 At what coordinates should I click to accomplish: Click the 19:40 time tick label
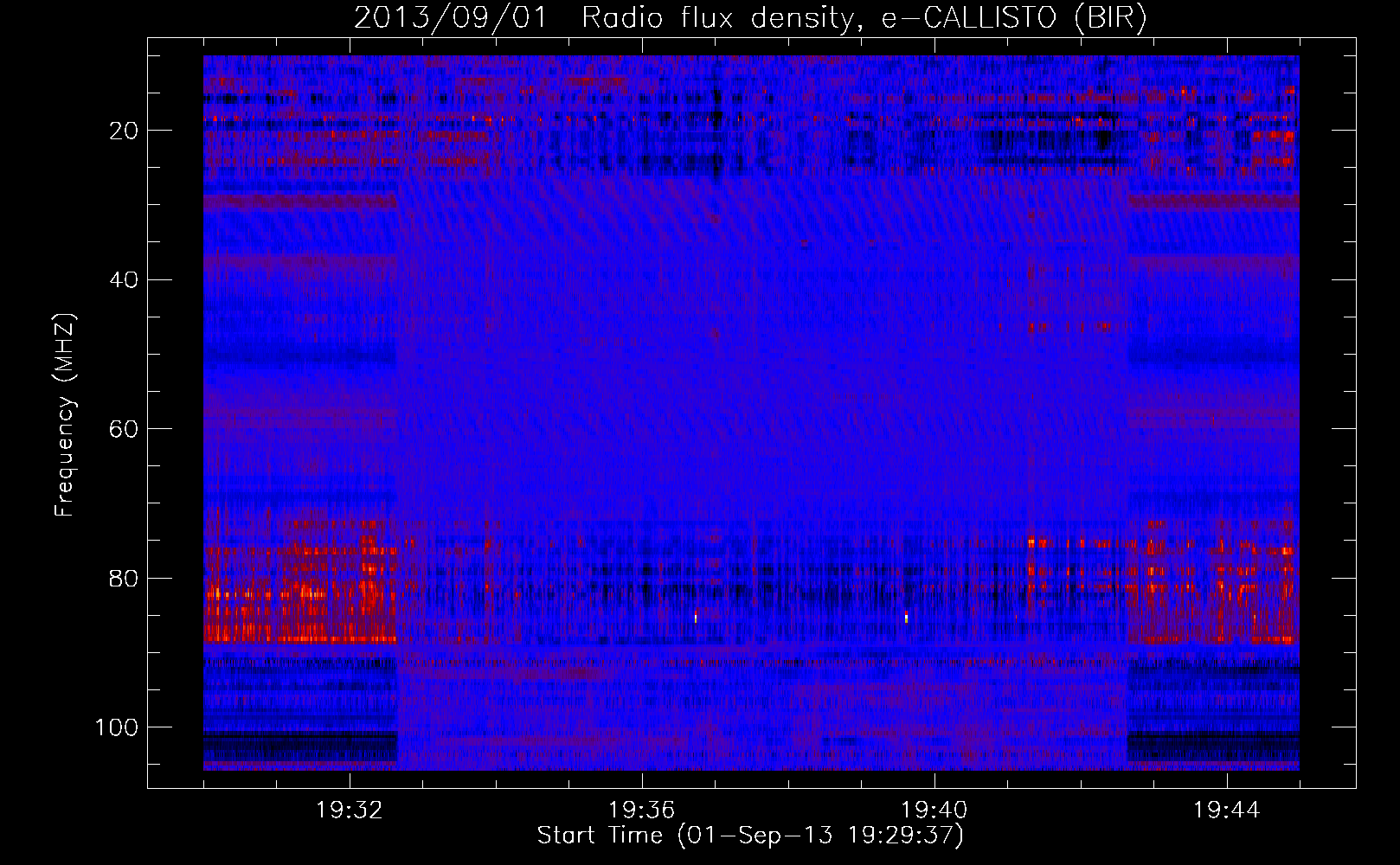[934, 811]
